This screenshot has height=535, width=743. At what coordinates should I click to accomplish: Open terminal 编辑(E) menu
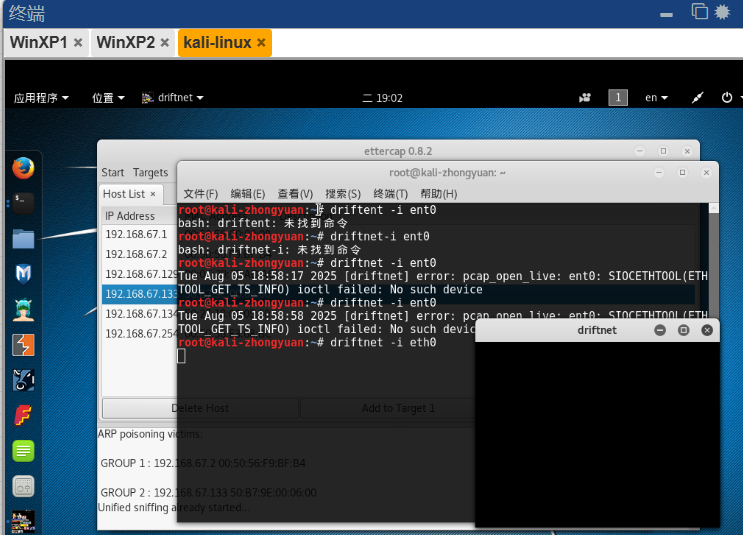click(x=248, y=194)
